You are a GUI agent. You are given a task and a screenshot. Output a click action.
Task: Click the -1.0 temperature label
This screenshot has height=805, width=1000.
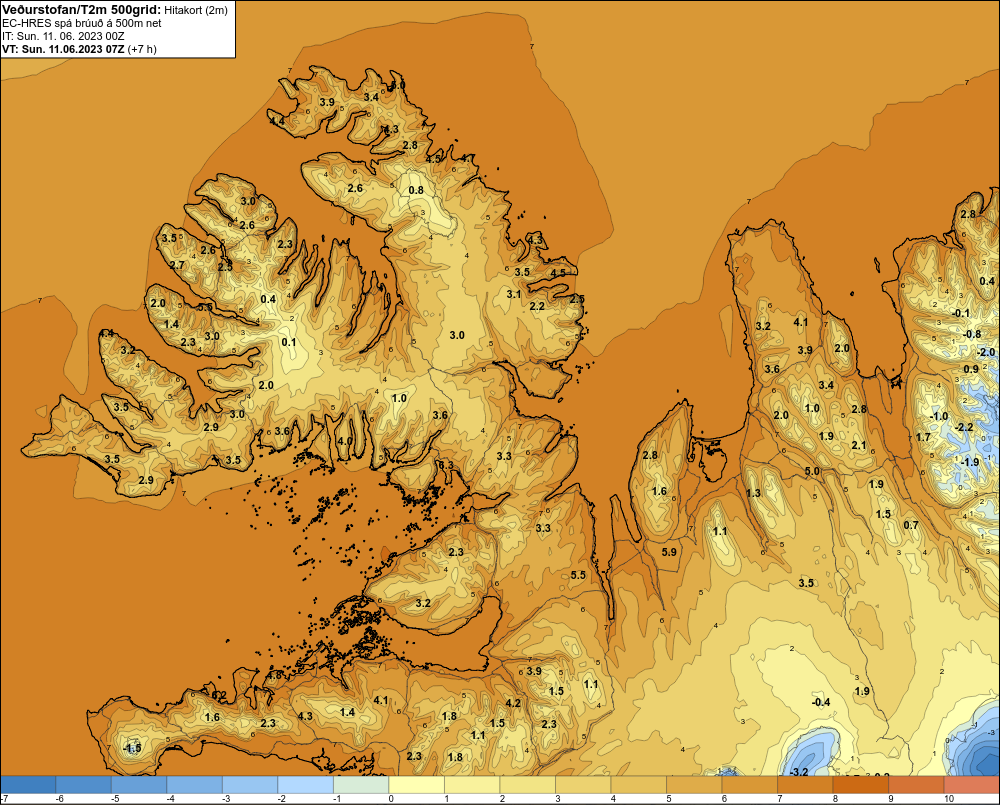939,416
